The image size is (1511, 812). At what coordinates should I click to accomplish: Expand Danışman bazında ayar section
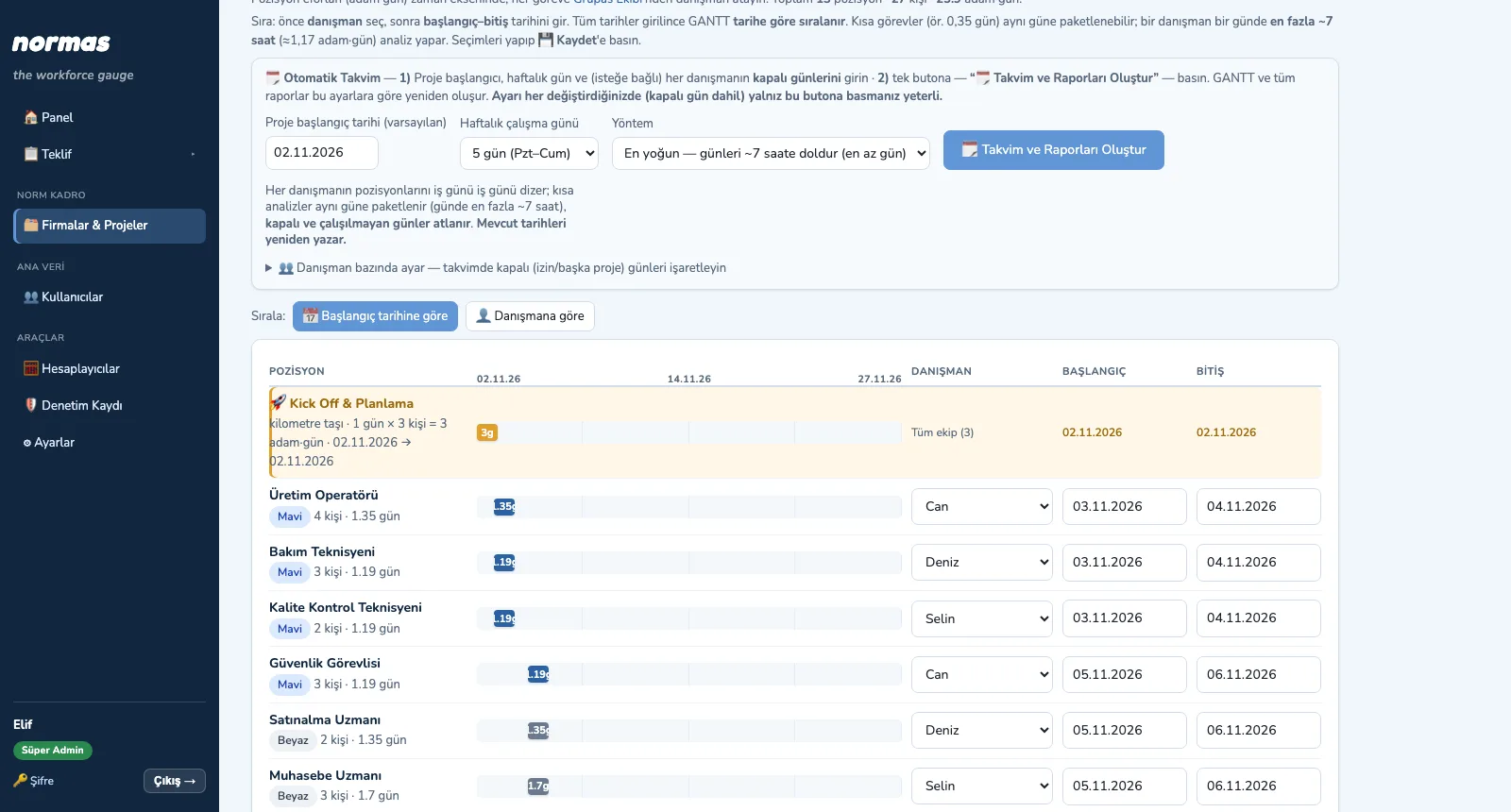496,268
